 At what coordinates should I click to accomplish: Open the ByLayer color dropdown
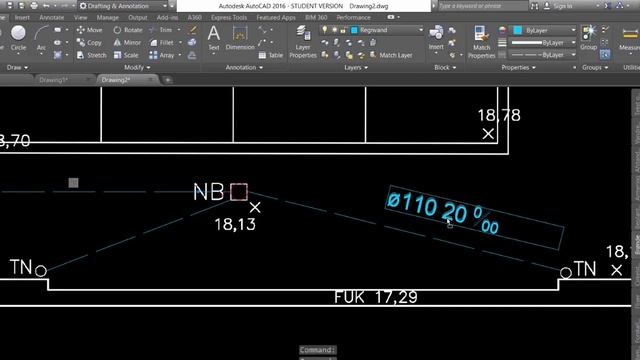click(x=573, y=30)
